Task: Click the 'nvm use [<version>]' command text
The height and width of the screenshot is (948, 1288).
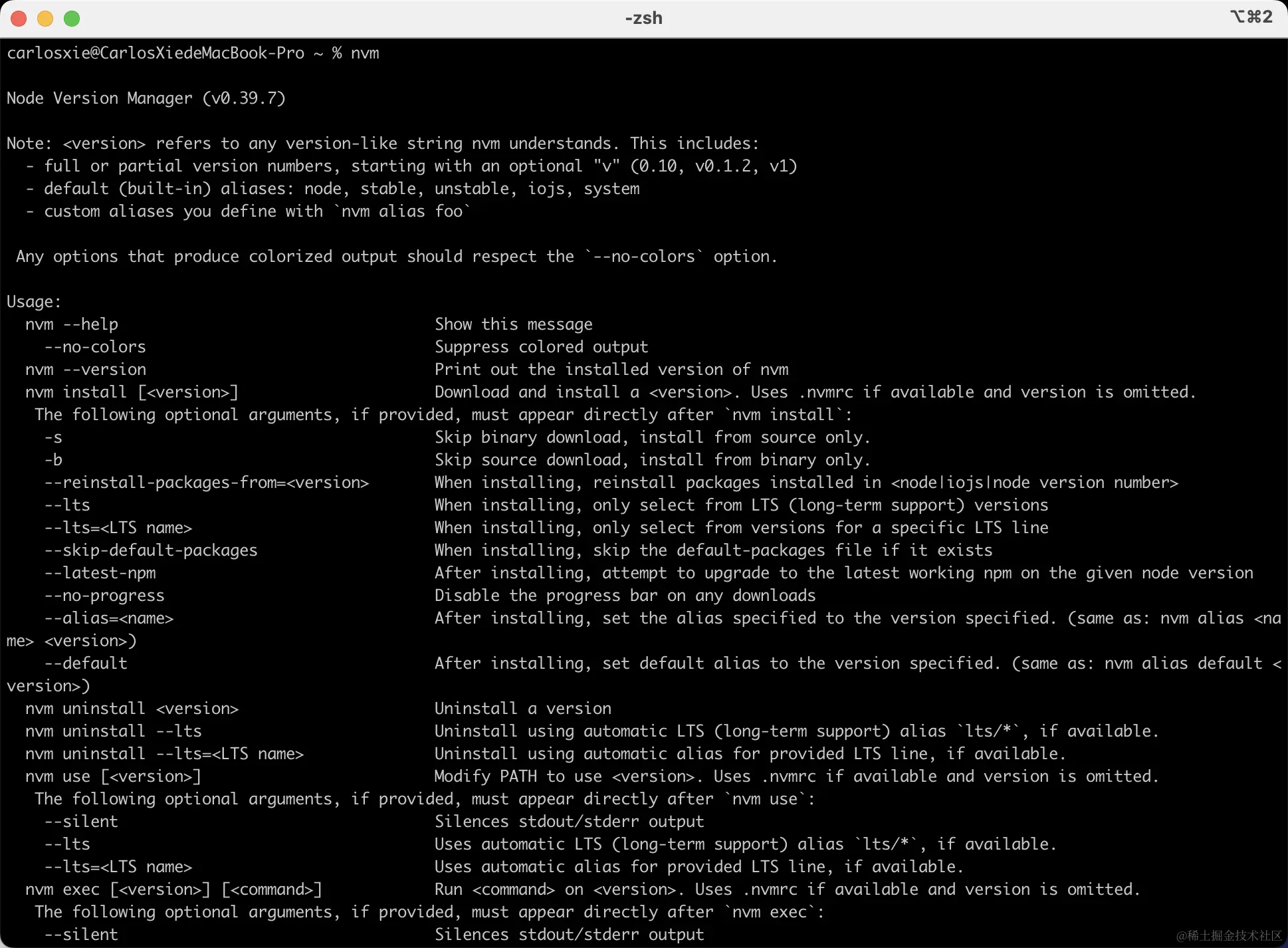Action: coord(113,776)
